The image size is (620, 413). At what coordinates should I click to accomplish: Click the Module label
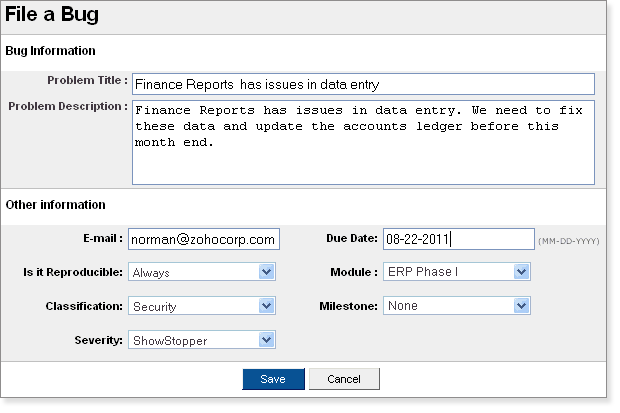pos(354,273)
